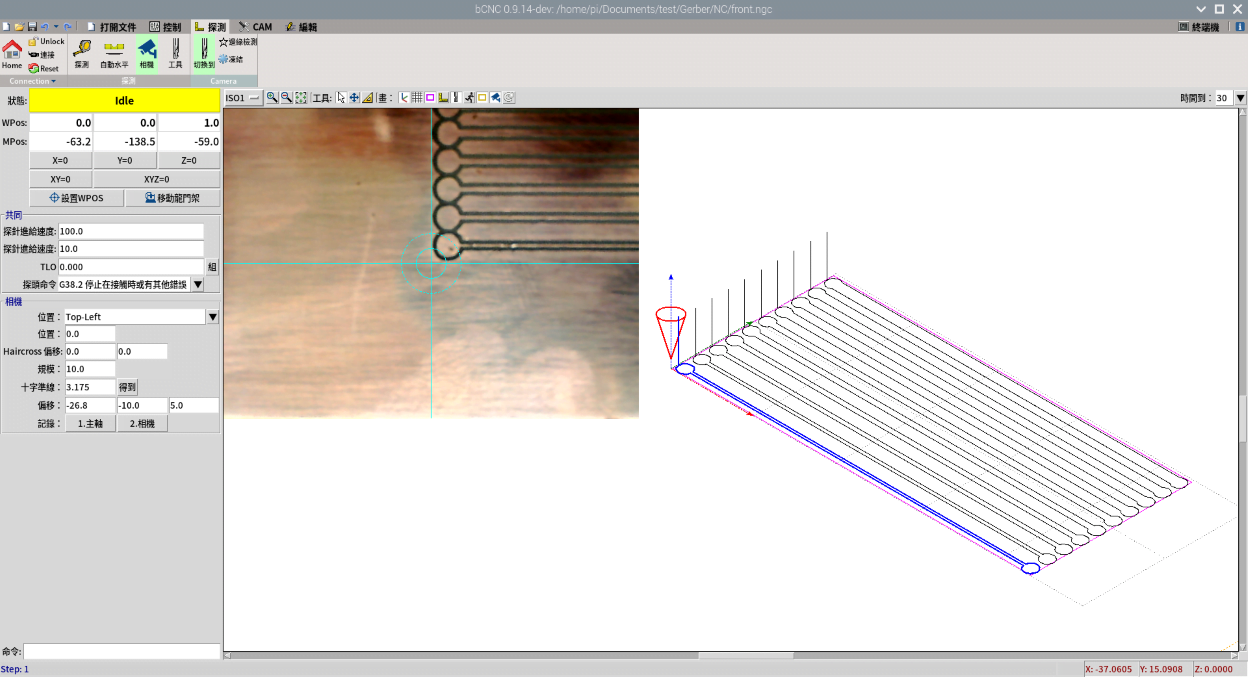
Task: Open the G38.2 probe command dropdown
Action: (x=198, y=285)
